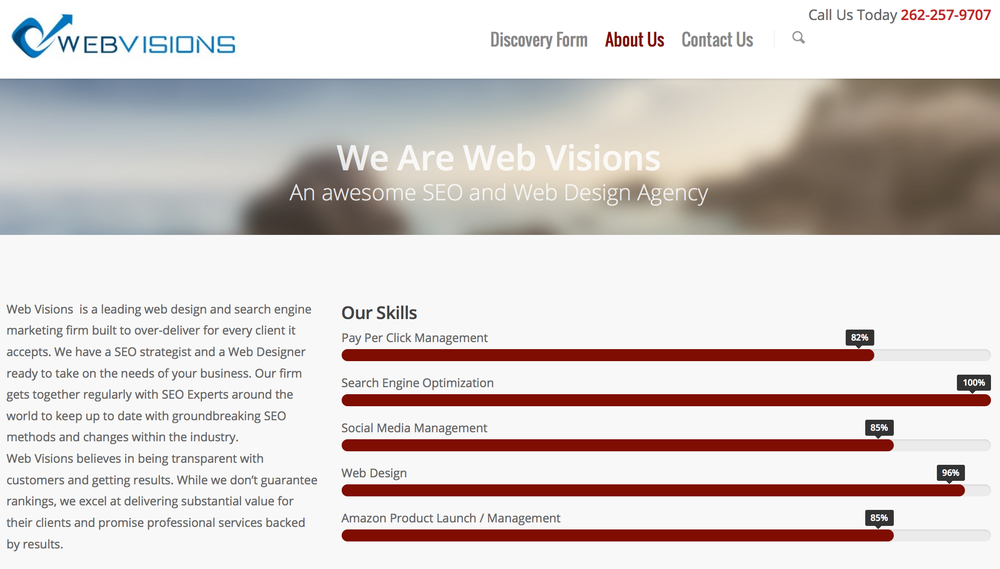Click the 'We Are Web Visions' banner heading

pos(498,158)
